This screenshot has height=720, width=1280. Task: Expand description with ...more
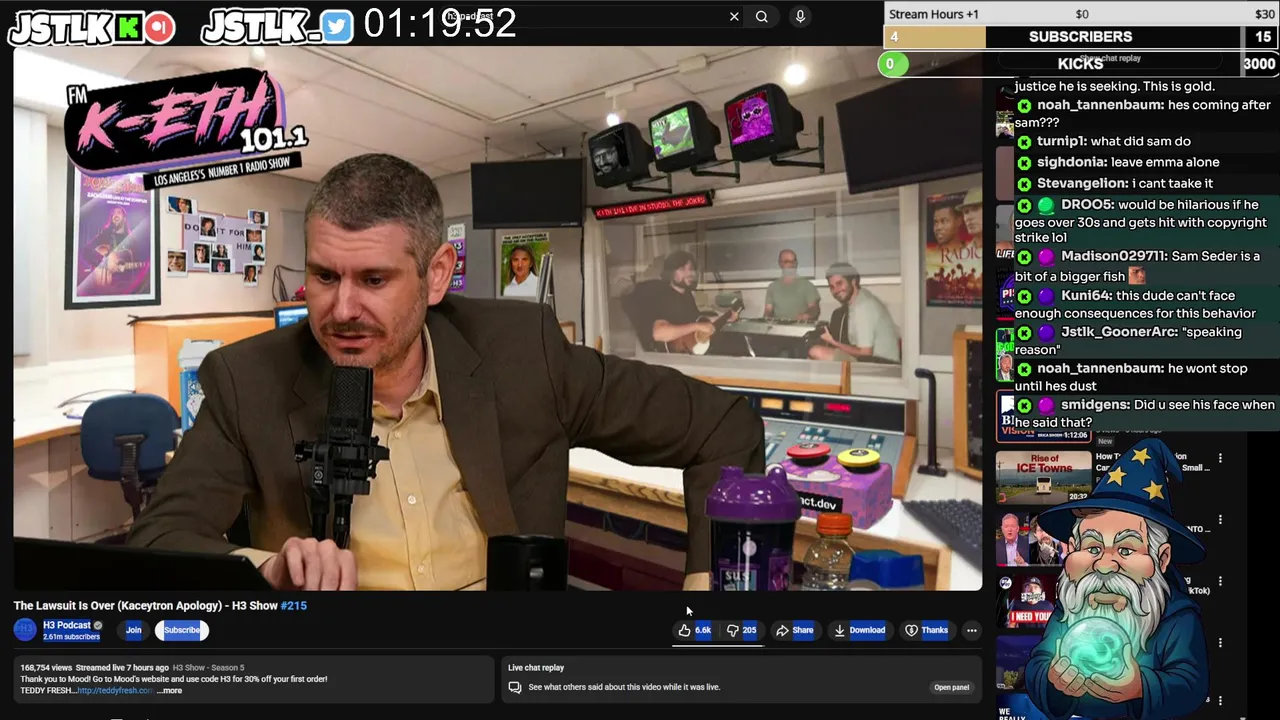(169, 690)
